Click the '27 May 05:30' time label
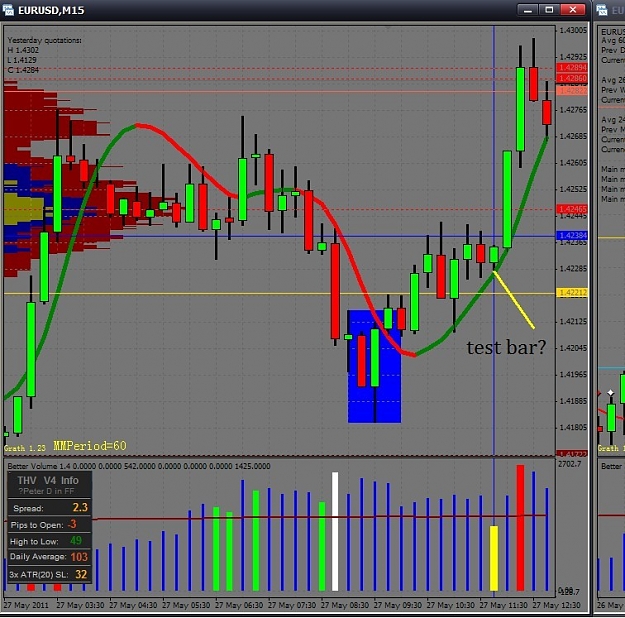Image resolution: width=625 pixels, height=618 pixels. pyautogui.click(x=186, y=605)
